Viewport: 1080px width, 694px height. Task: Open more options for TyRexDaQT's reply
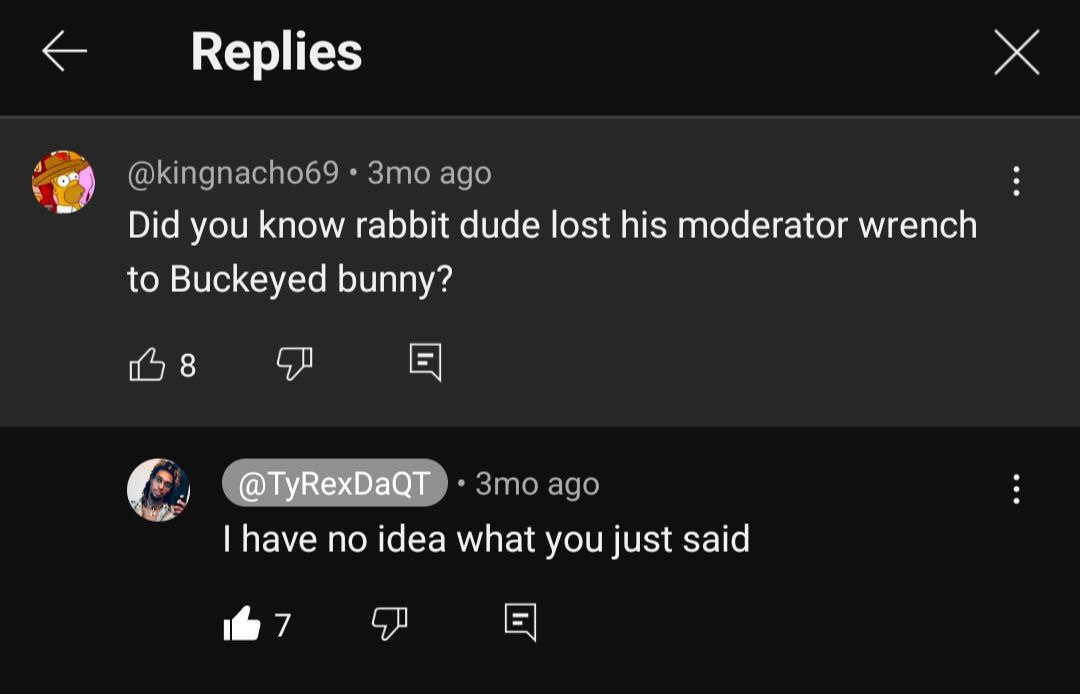click(1016, 489)
